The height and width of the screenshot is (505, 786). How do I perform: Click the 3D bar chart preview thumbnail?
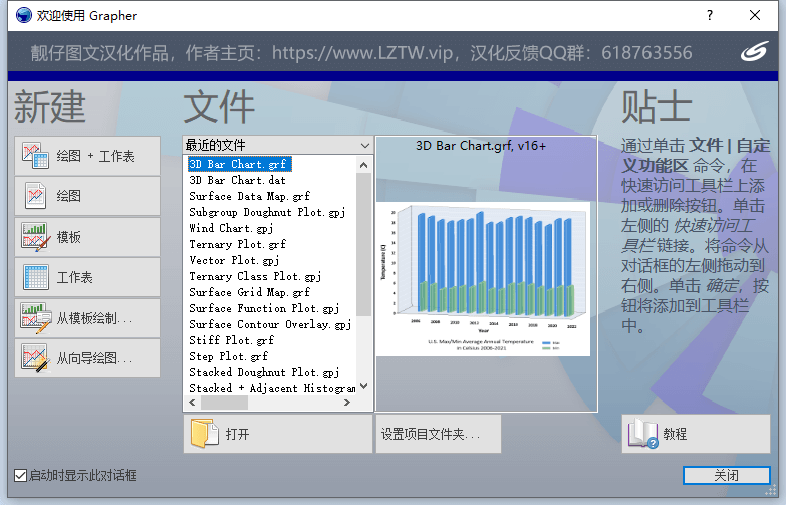point(483,279)
